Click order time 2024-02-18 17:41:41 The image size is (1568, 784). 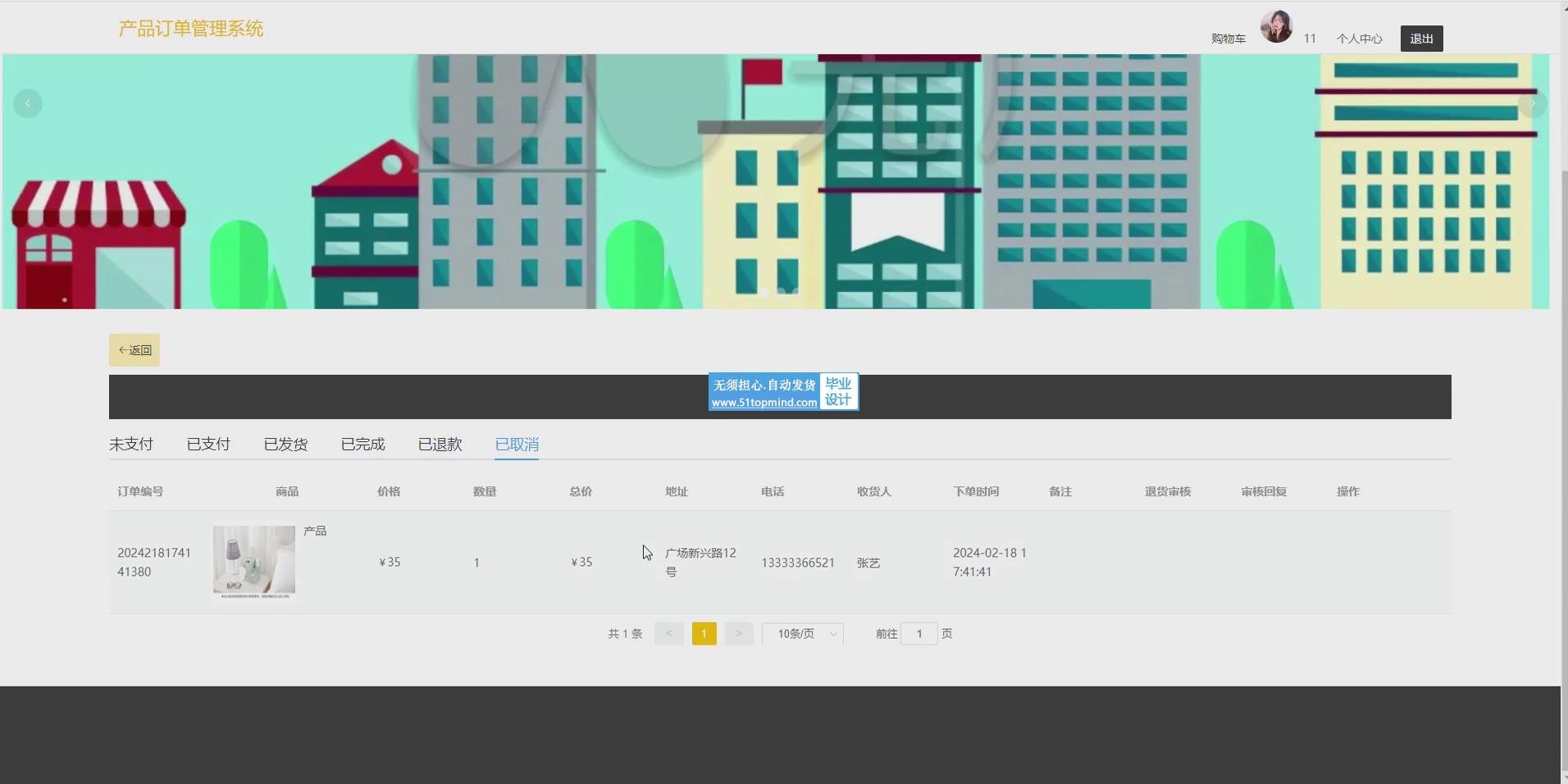click(x=990, y=562)
